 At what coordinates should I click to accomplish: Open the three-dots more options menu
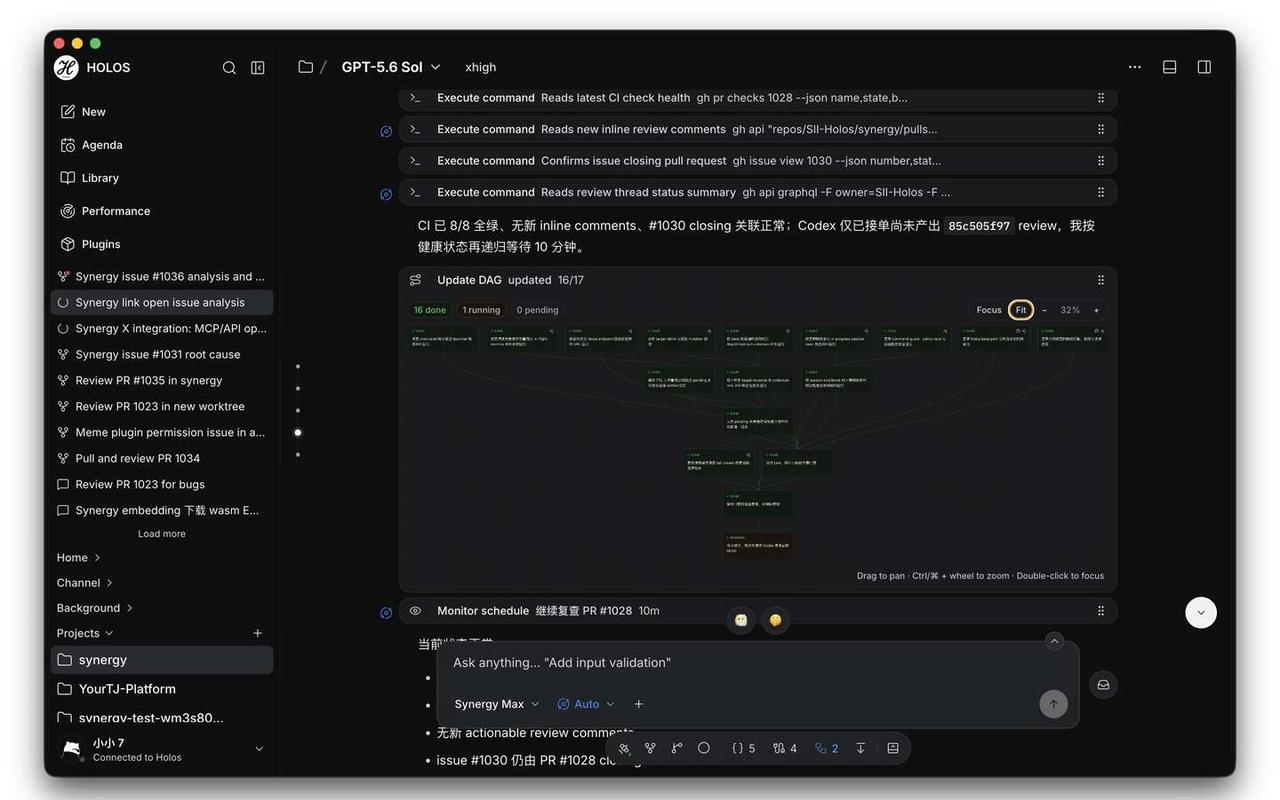click(1135, 67)
